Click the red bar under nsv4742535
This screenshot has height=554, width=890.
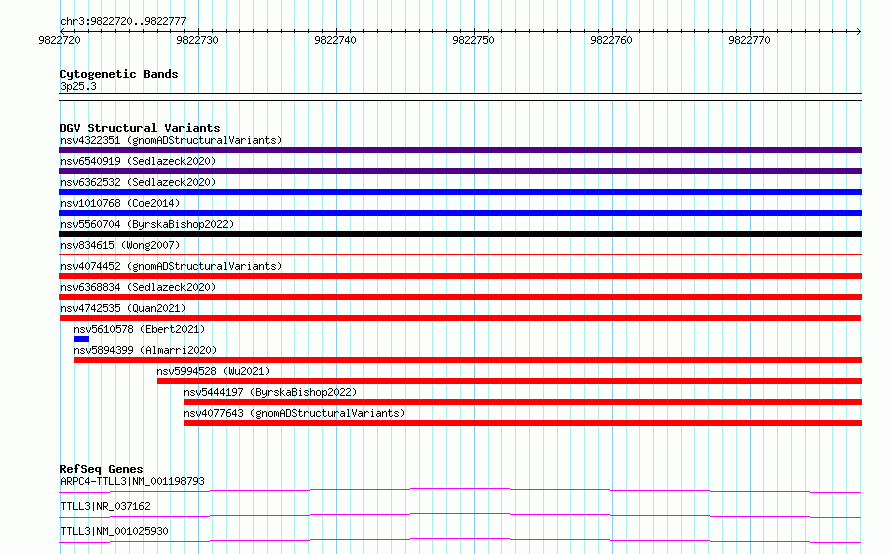click(460, 318)
